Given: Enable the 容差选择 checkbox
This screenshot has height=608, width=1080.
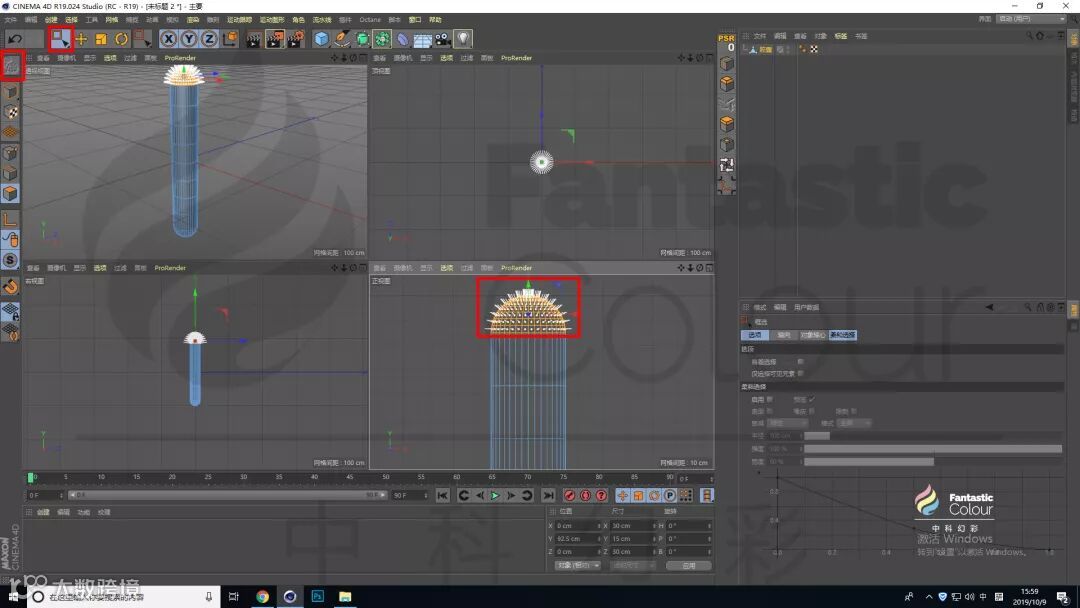Looking at the screenshot, I should click(x=801, y=361).
